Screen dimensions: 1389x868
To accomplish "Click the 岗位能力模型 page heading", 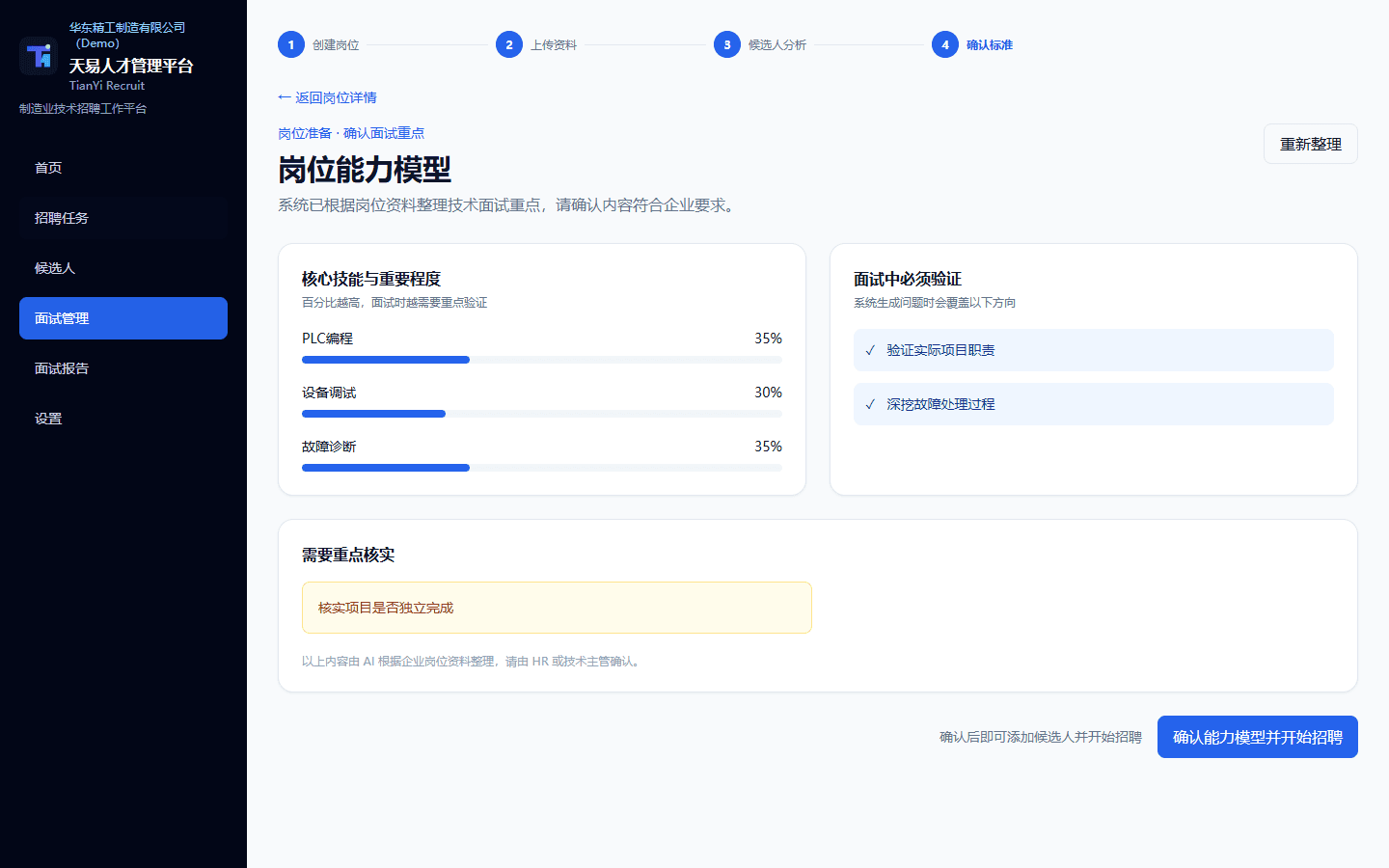I will [365, 170].
